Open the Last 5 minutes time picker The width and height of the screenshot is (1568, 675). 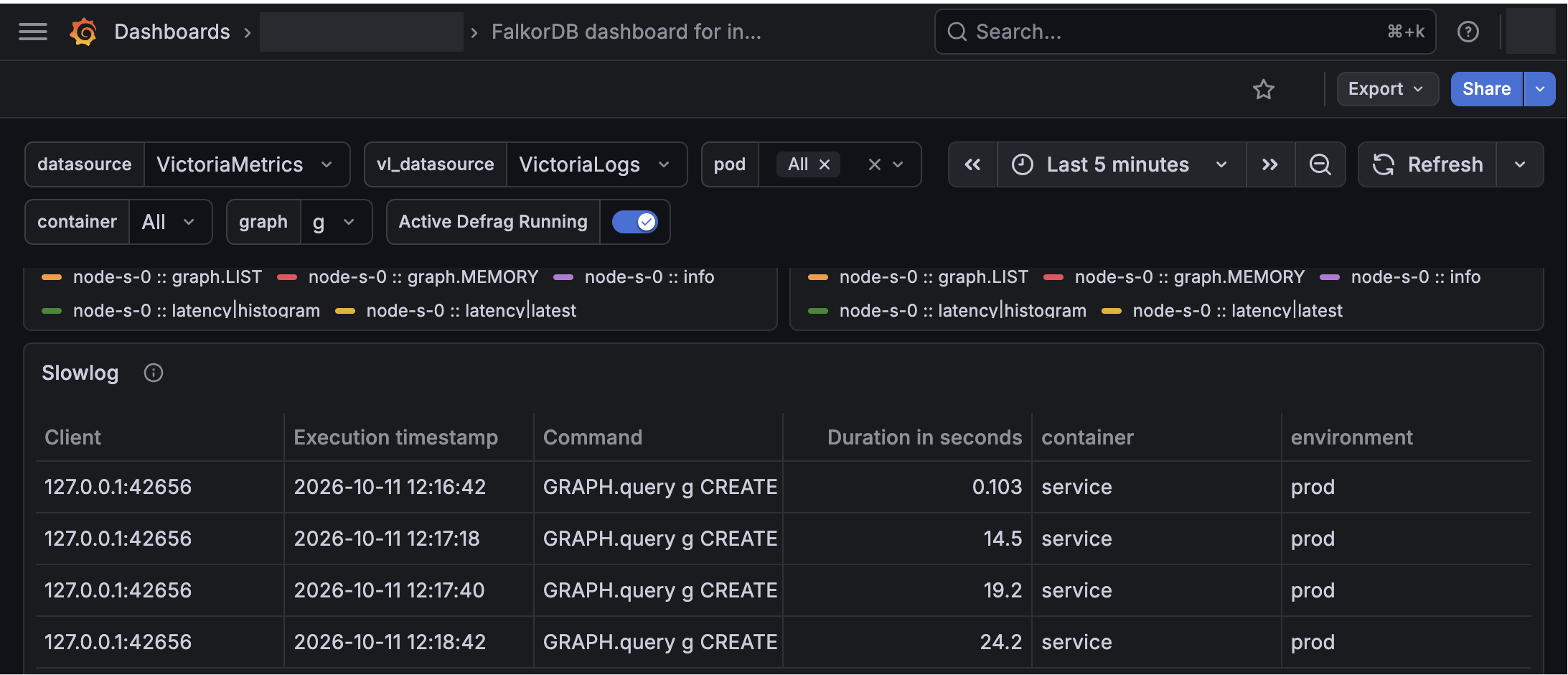(1121, 164)
